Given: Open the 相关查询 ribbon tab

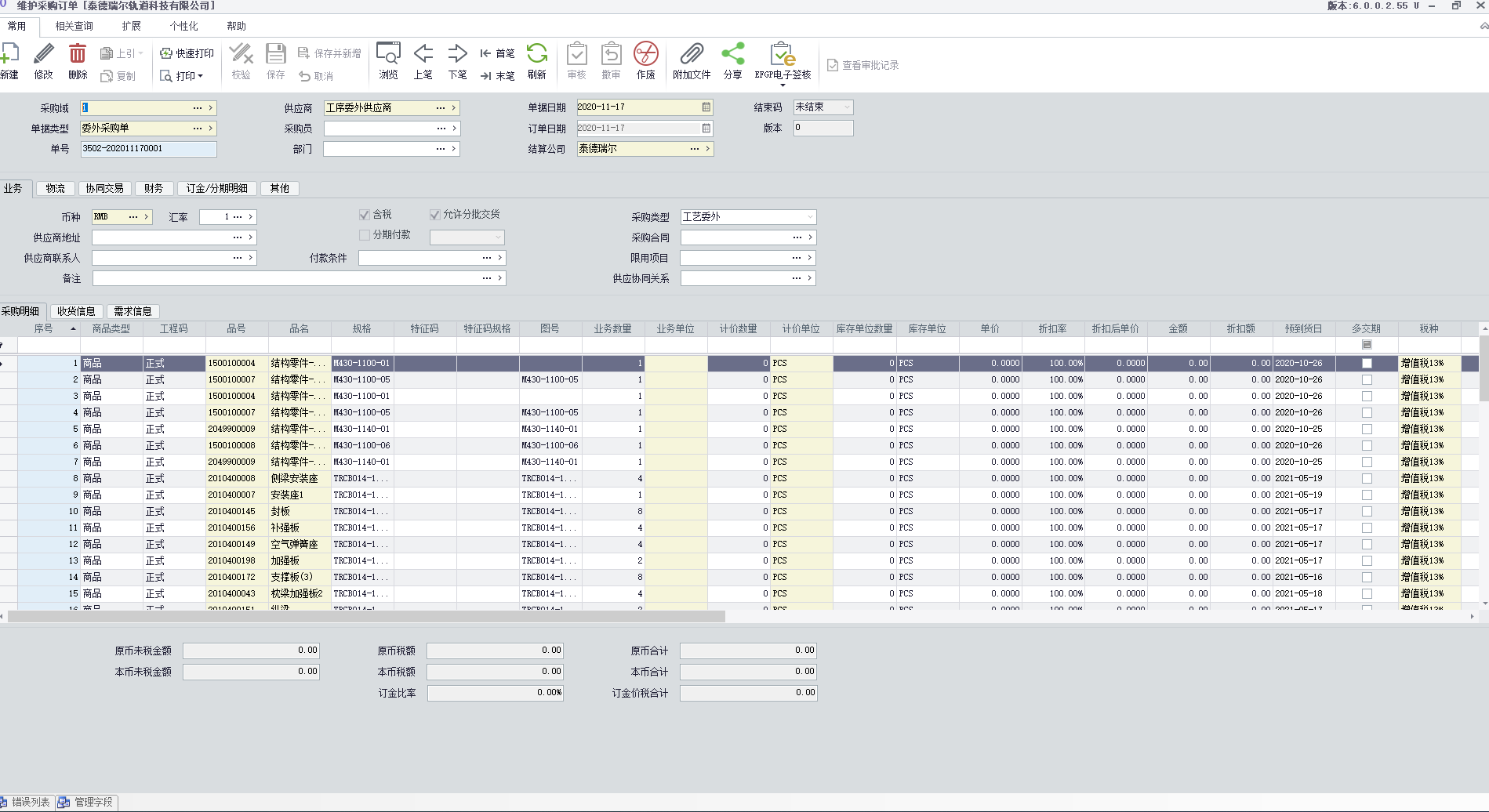Looking at the screenshot, I should [x=74, y=26].
